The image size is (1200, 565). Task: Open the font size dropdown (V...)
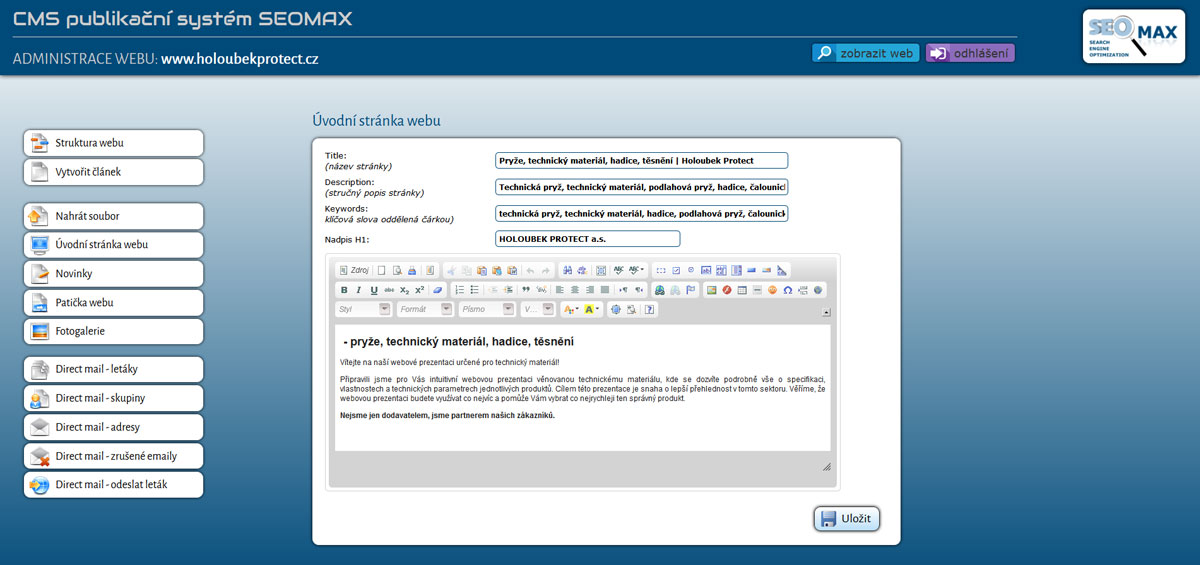(x=538, y=309)
